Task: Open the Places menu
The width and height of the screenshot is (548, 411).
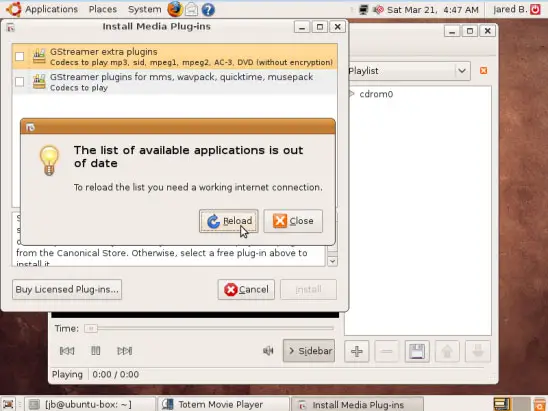Action: click(103, 9)
